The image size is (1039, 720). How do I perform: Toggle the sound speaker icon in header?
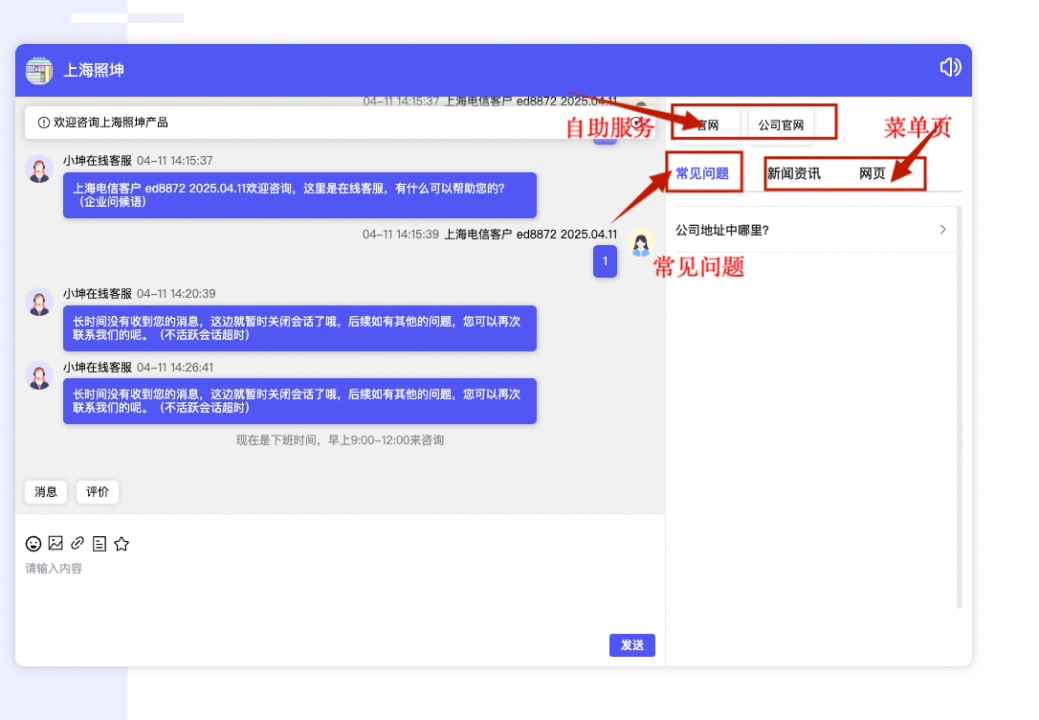950,68
